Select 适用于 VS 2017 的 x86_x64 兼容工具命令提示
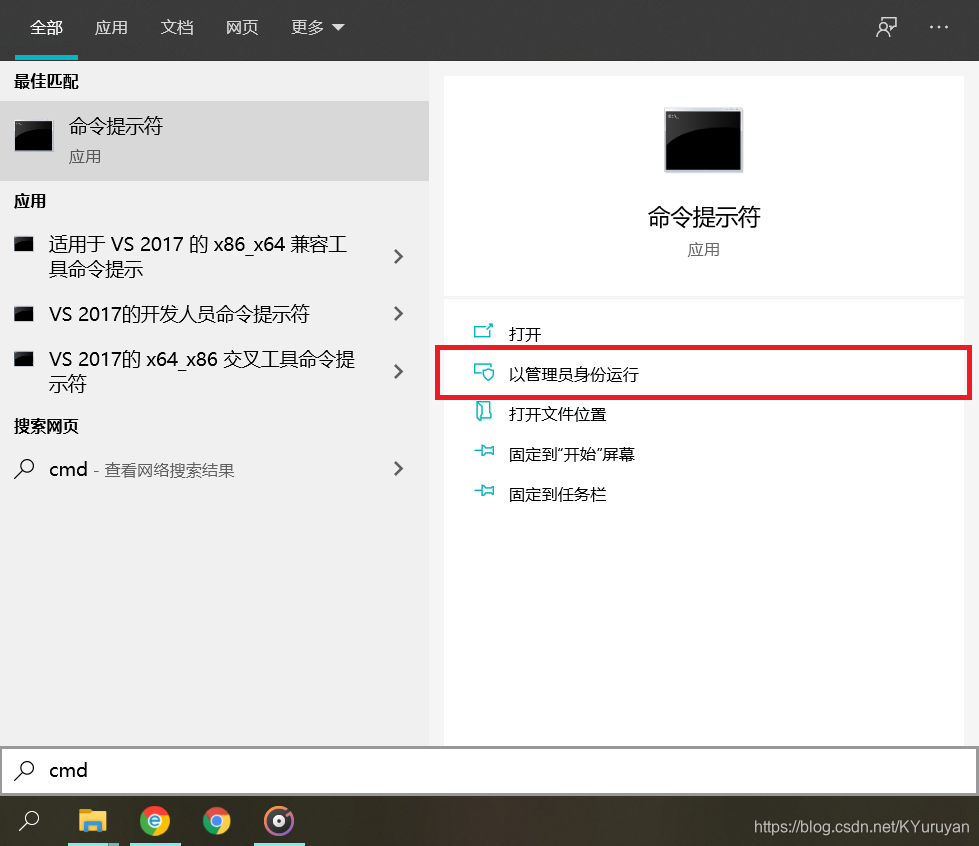This screenshot has width=979, height=846. click(x=198, y=257)
